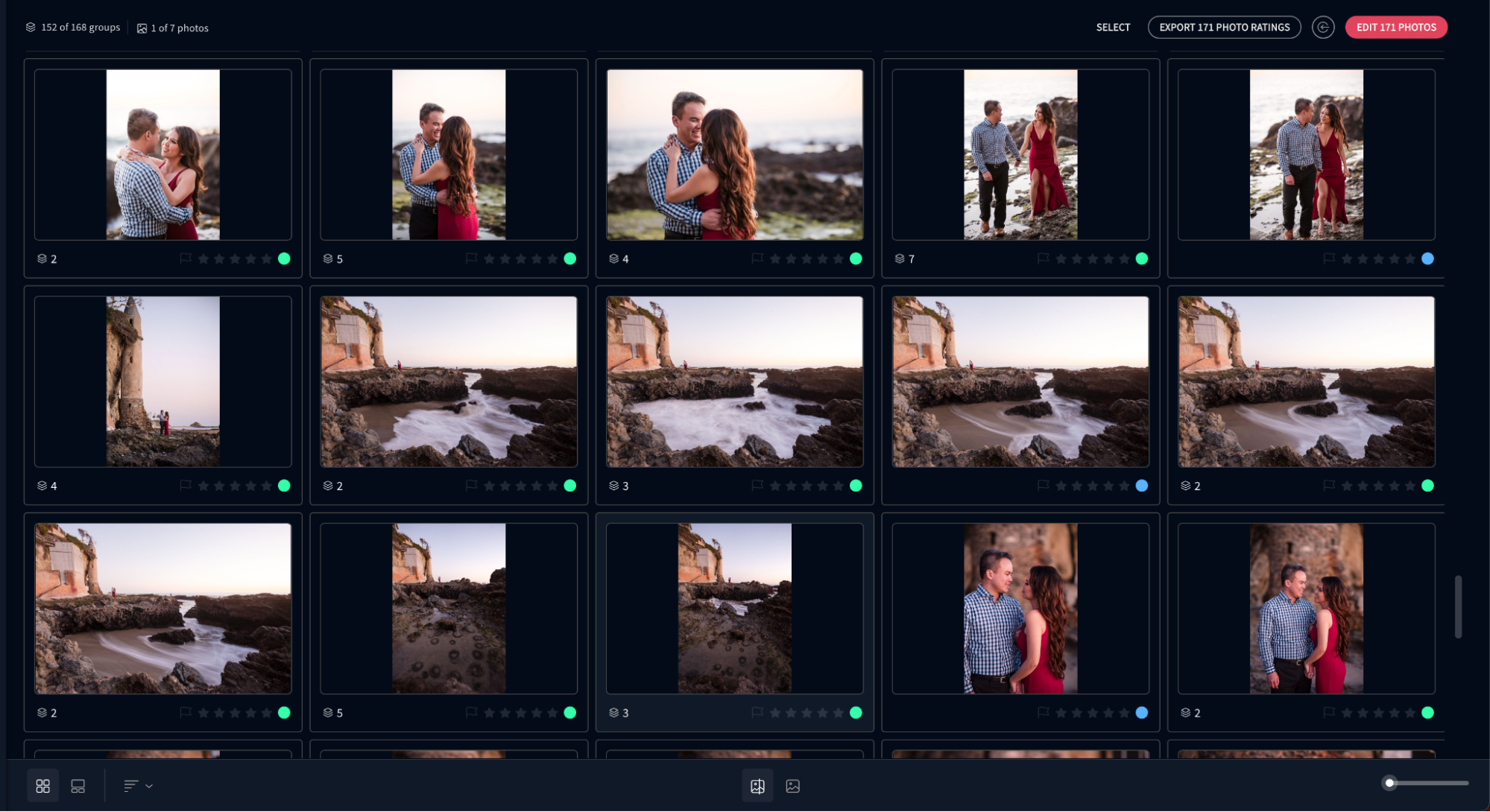Viewport: 1490px width, 812px height.
Task: Click the EDIT 171 PHOTOS button
Action: pyautogui.click(x=1395, y=27)
